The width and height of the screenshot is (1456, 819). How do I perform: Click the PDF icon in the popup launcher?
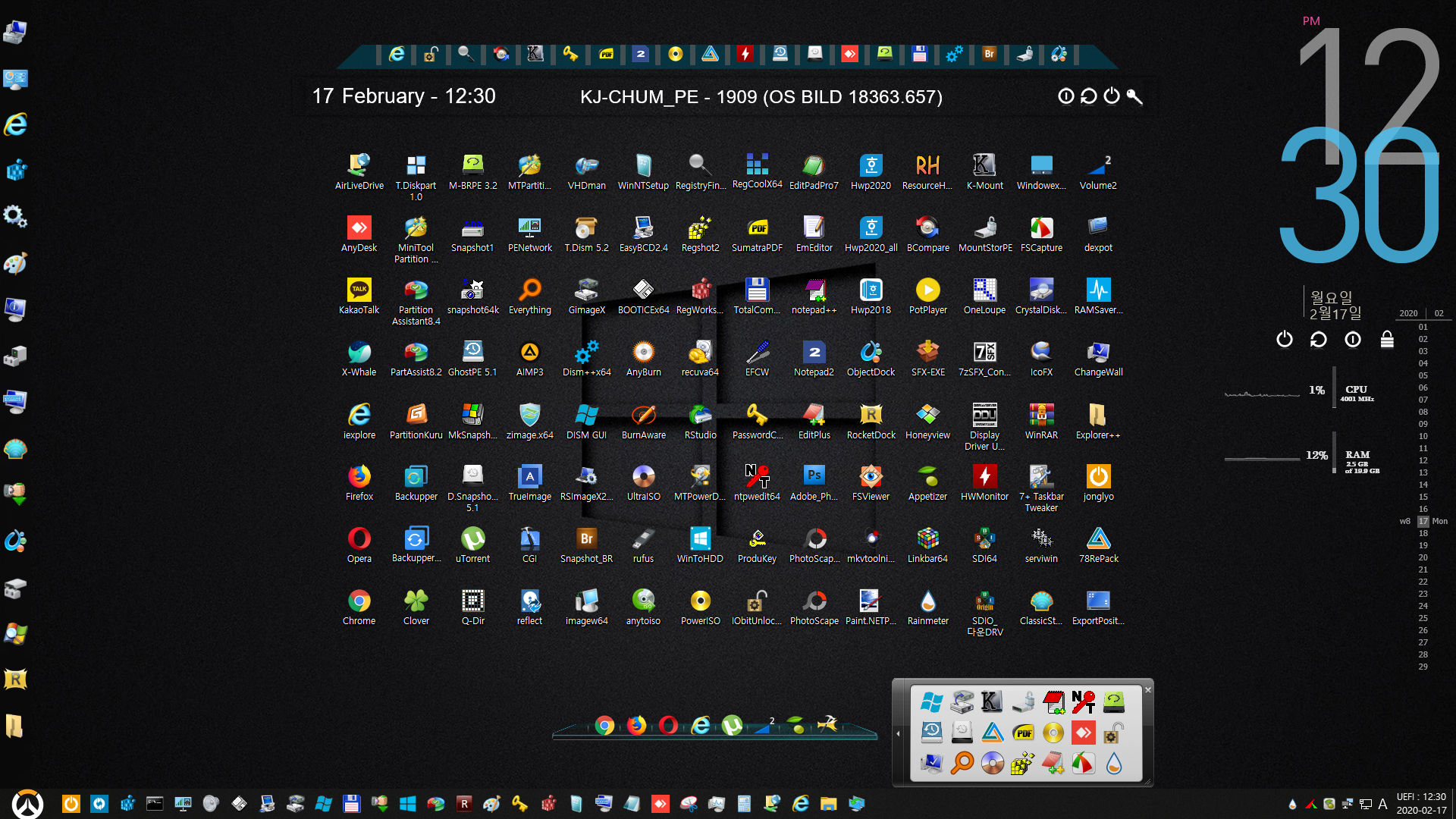click(1023, 733)
